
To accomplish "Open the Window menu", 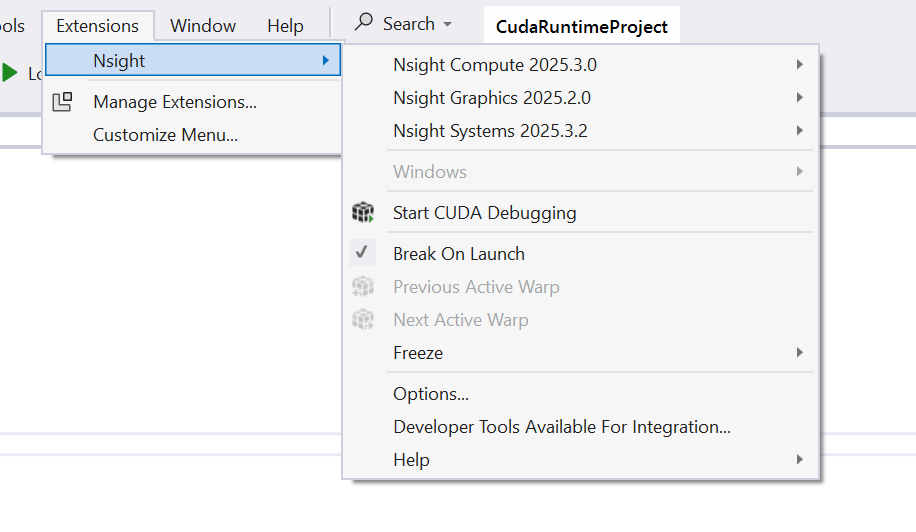I will pos(203,26).
